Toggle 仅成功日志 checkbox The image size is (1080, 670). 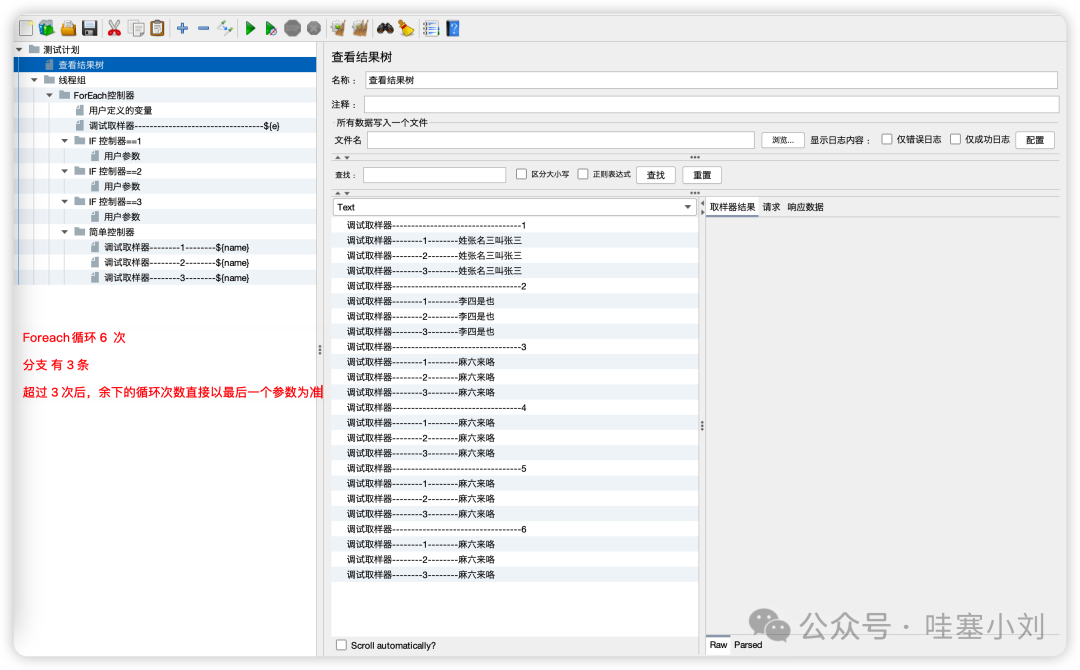pyautogui.click(x=955, y=139)
